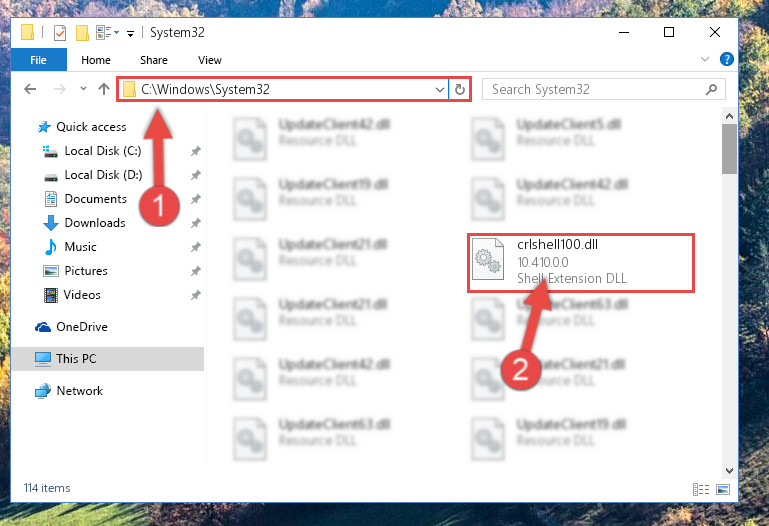Click the Properties quick access toolbar icon
This screenshot has height=526, width=769.
click(x=60, y=33)
